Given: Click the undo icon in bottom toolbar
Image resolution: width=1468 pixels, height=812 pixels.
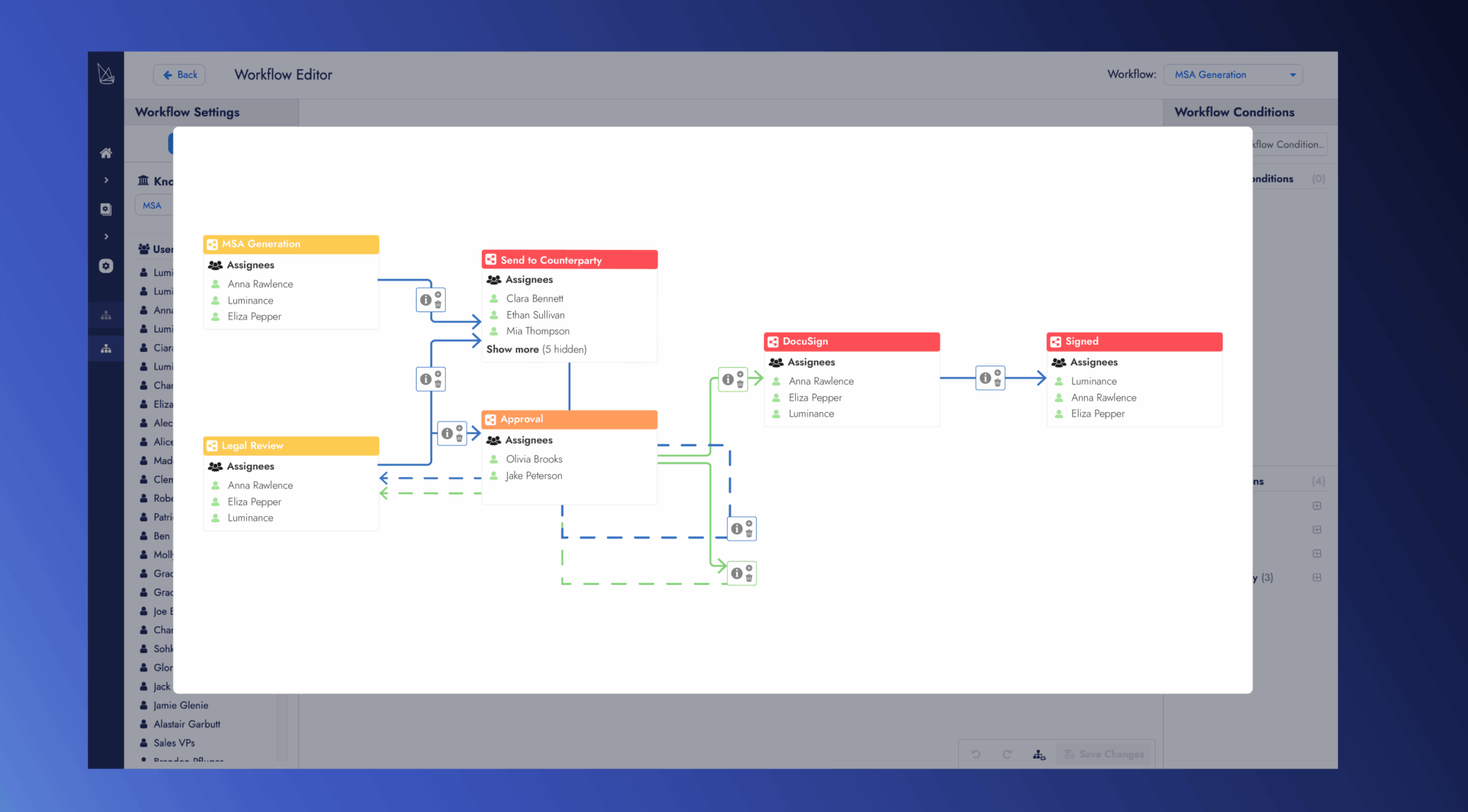Looking at the screenshot, I should pyautogui.click(x=976, y=754).
